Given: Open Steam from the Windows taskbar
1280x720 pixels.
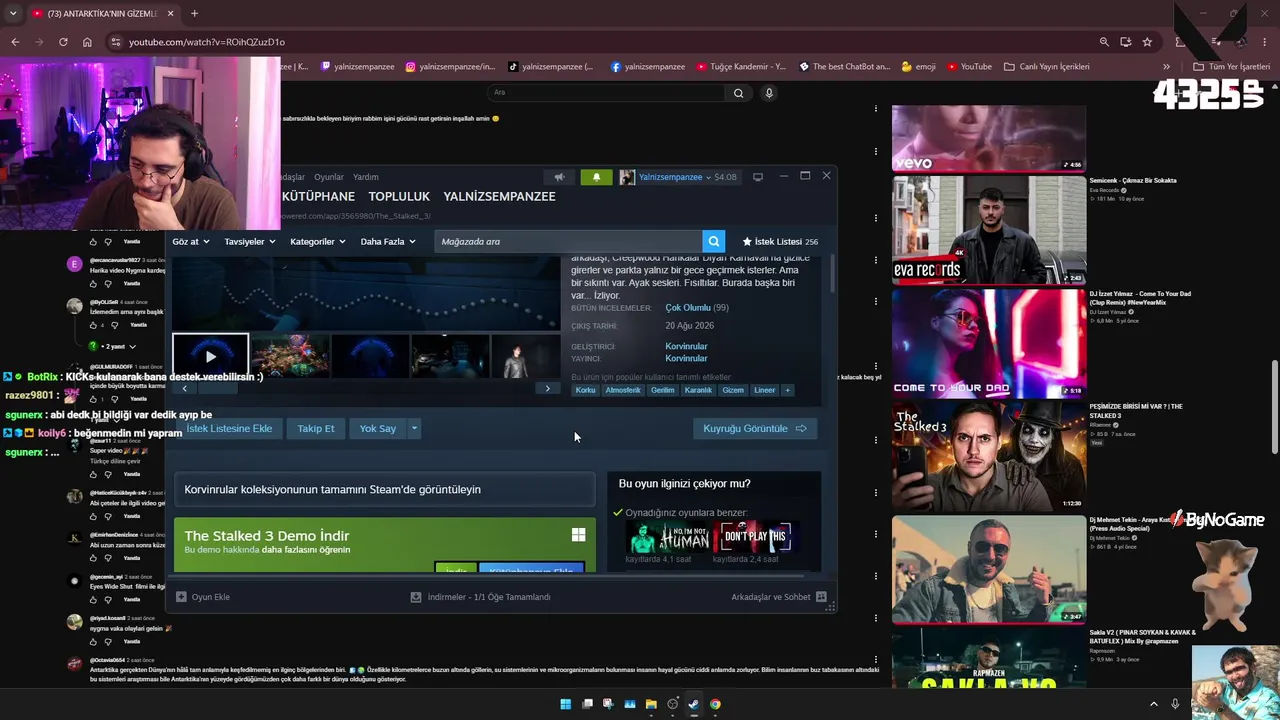Looking at the screenshot, I should [x=693, y=704].
